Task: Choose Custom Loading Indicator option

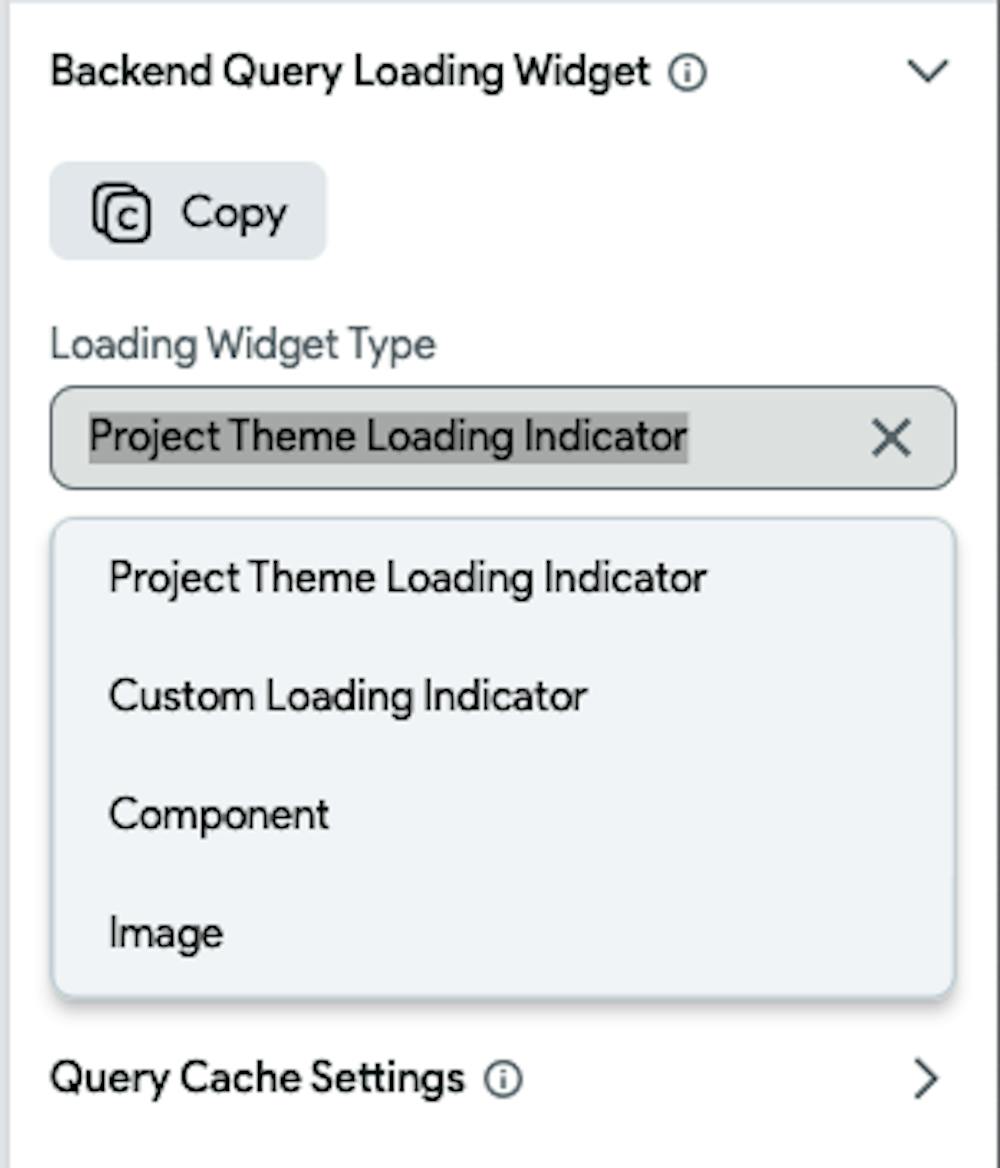Action: pos(347,696)
